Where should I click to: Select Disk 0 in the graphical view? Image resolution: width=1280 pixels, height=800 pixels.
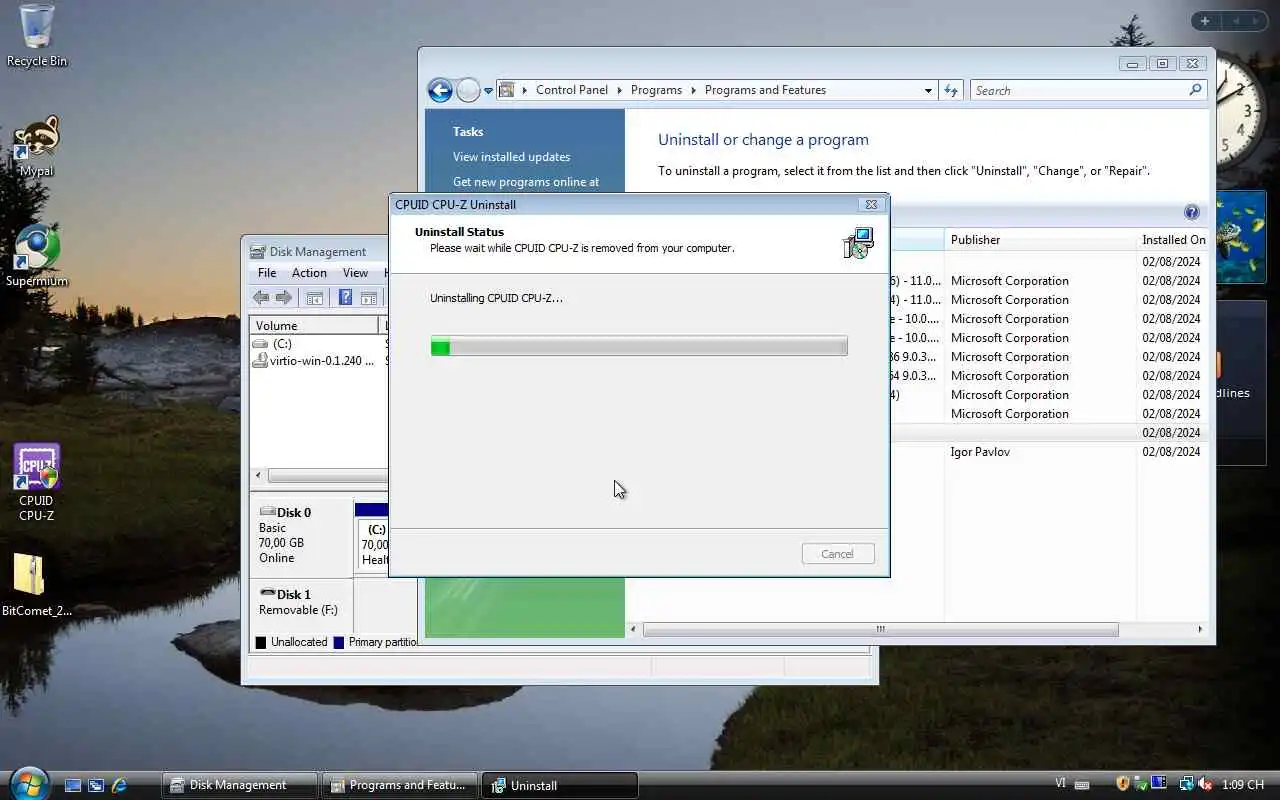[x=301, y=535]
